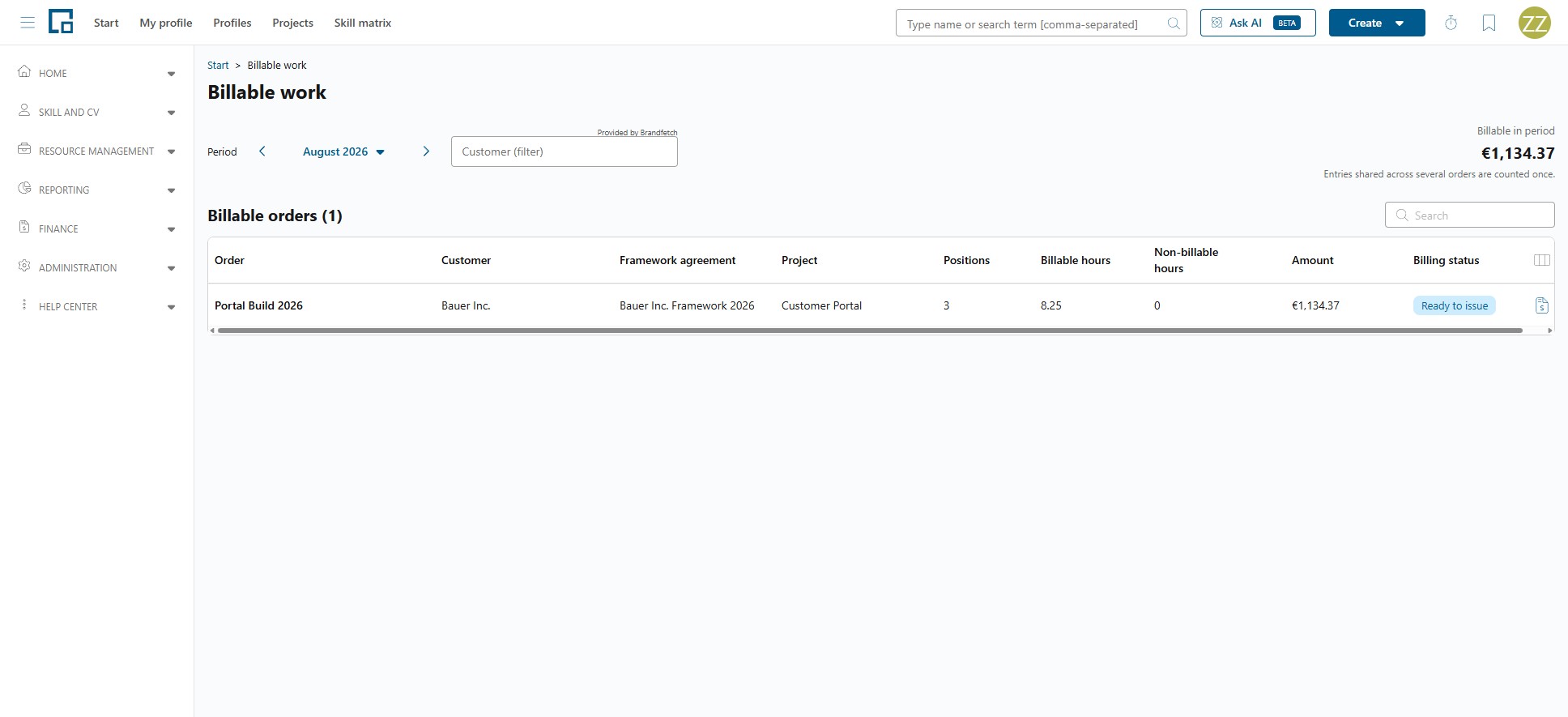Open the August 2026 period dropdown
The height and width of the screenshot is (717, 1568).
(x=343, y=152)
